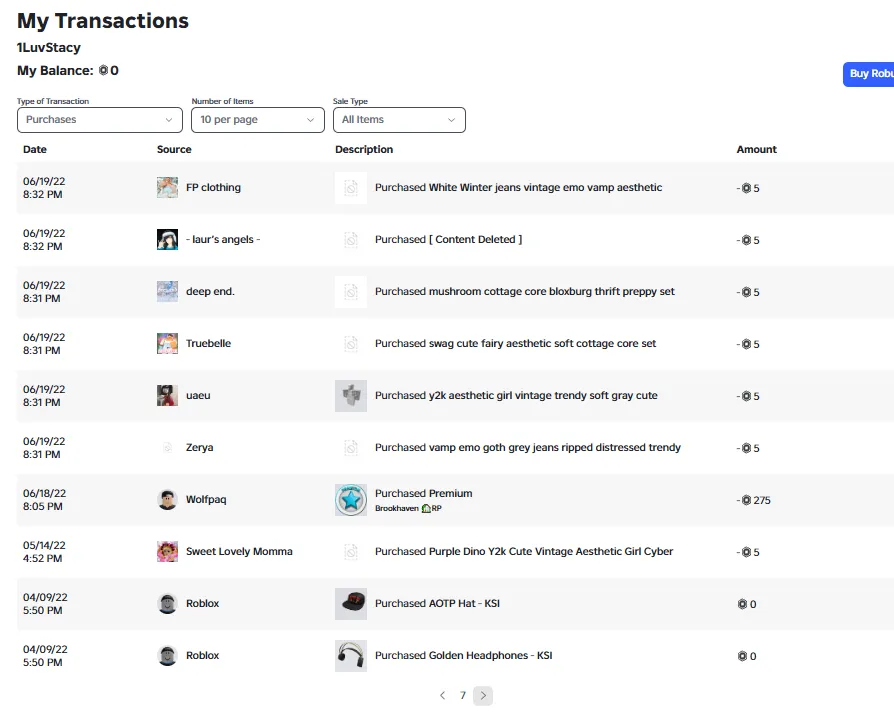Open the Golden Headphones - KSI item image

tap(351, 655)
